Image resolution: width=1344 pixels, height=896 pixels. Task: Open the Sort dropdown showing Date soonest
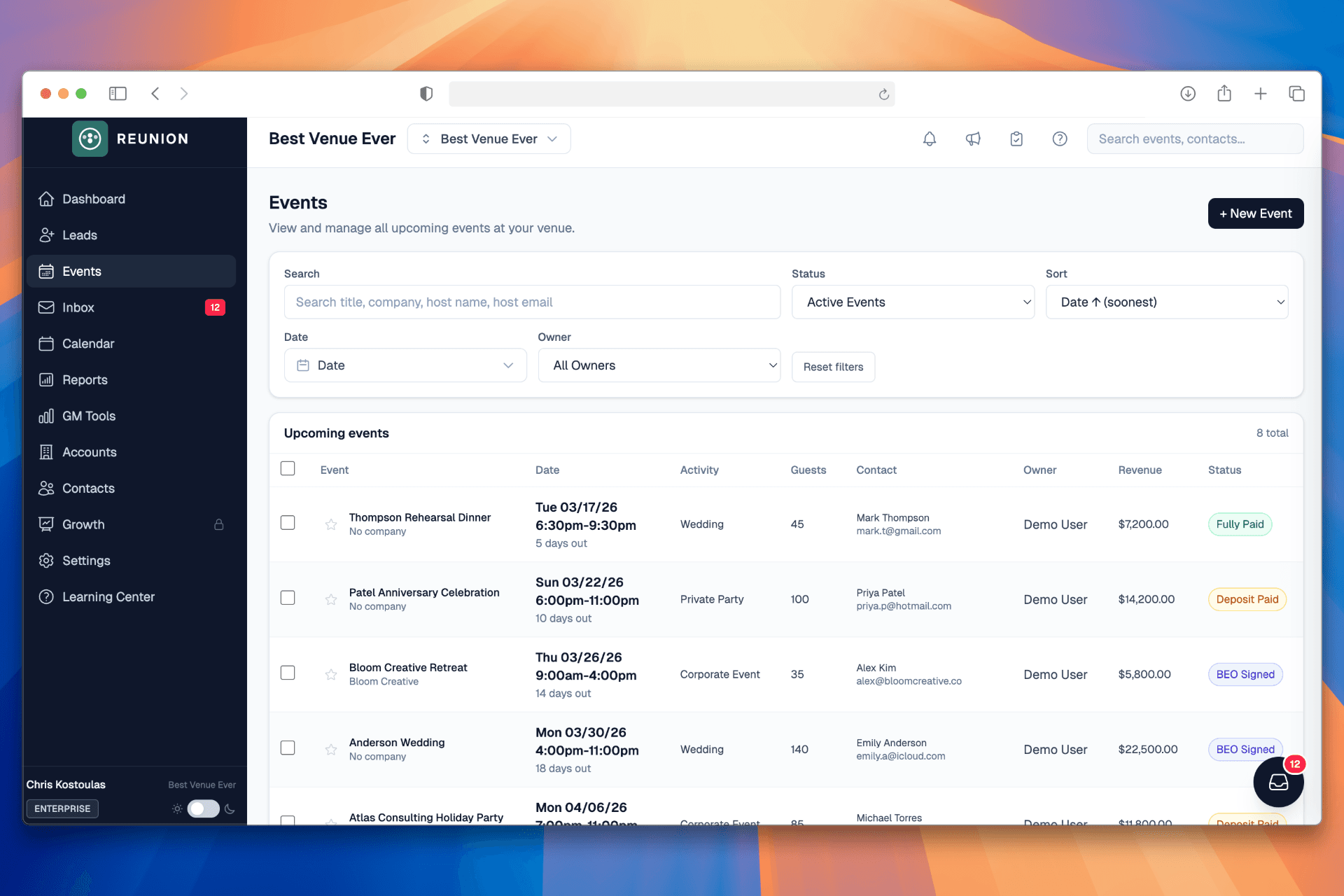(x=1167, y=302)
